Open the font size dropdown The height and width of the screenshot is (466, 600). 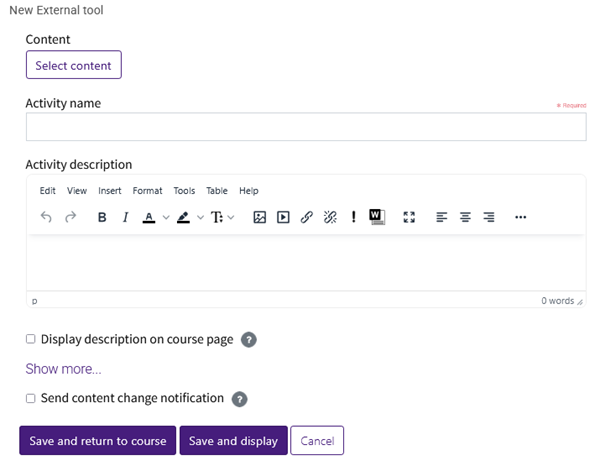222,217
